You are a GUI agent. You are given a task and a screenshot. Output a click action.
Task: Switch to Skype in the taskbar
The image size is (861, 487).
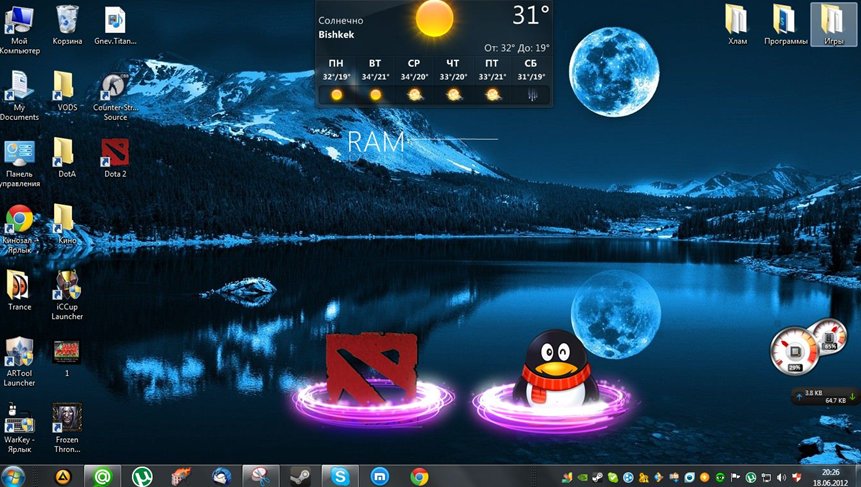click(340, 477)
